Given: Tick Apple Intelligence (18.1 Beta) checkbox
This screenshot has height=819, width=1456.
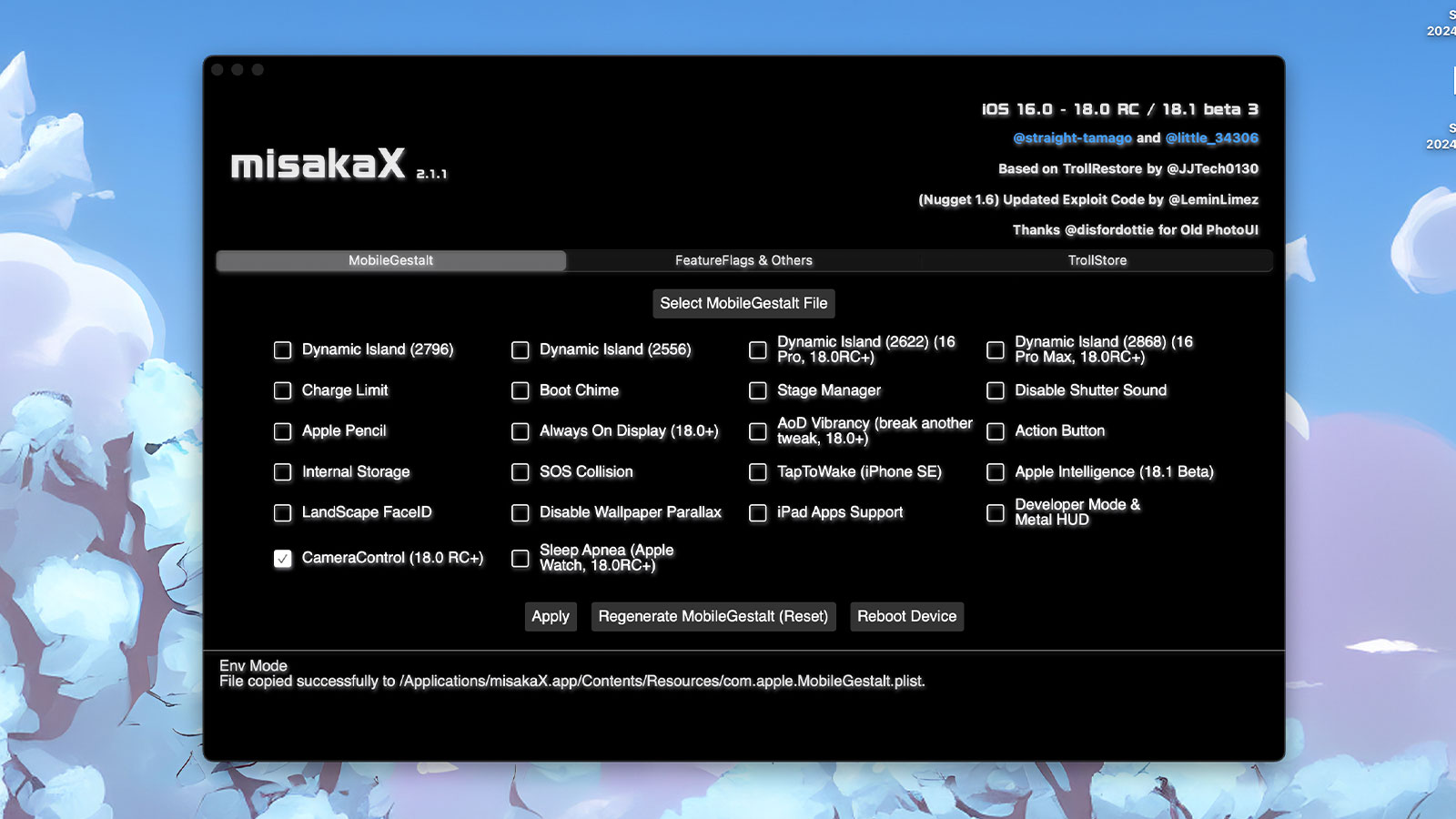Looking at the screenshot, I should [x=996, y=472].
